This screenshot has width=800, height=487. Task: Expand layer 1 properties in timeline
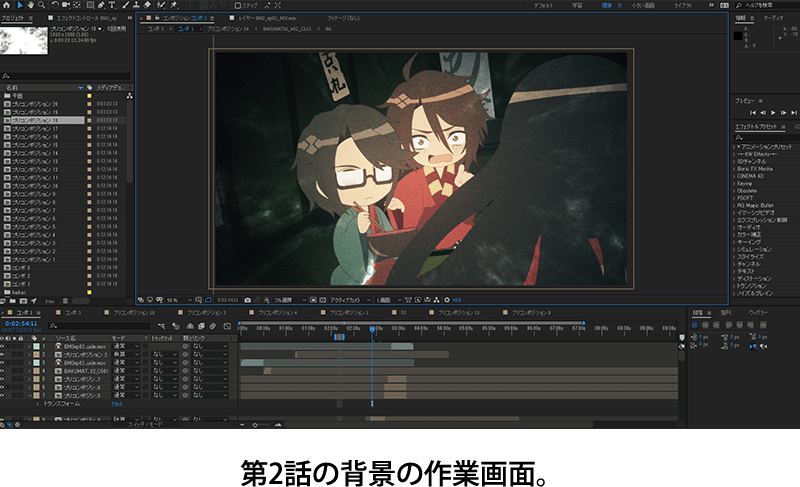[x=29, y=346]
